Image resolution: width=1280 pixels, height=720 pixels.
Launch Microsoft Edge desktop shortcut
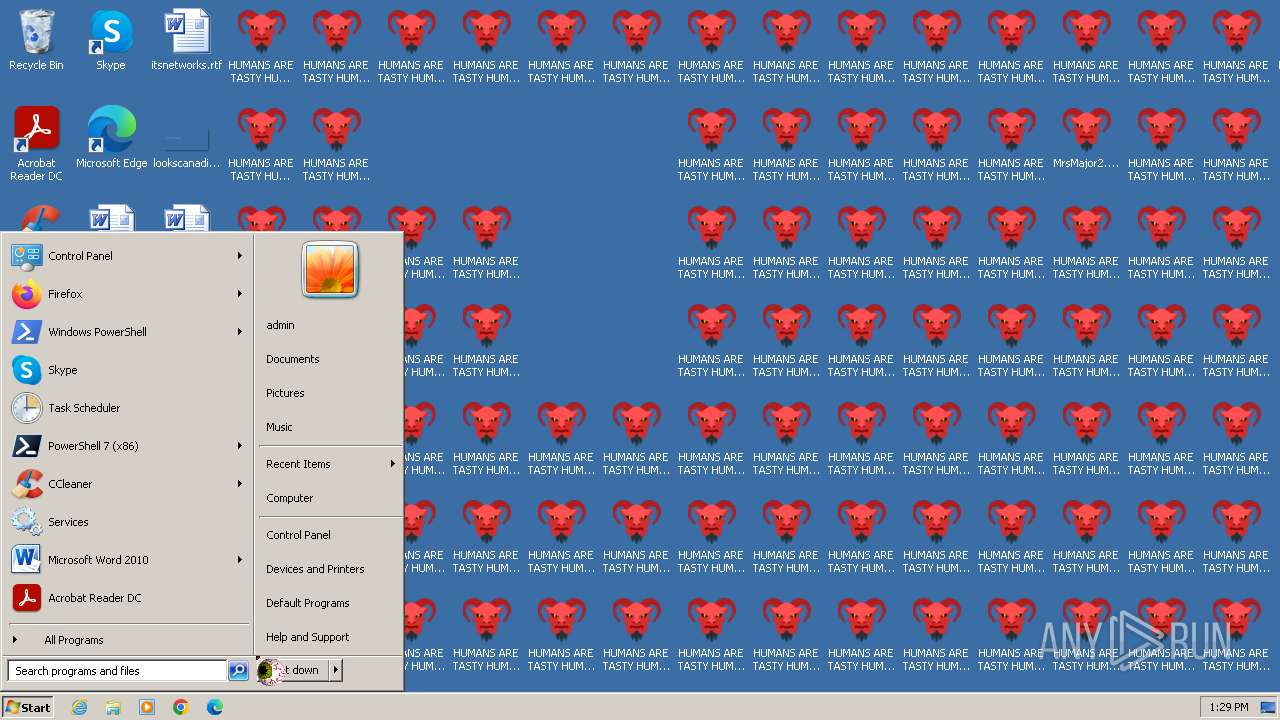click(x=111, y=138)
